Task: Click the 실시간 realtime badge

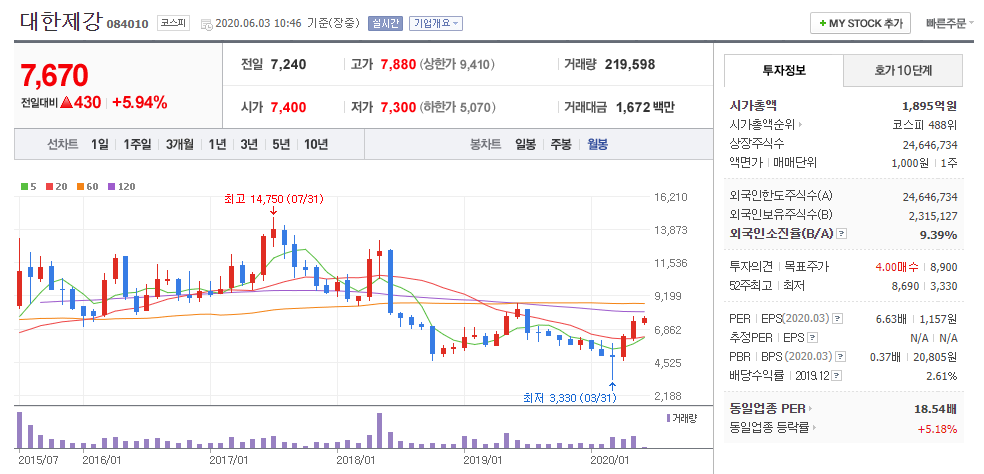Action: [385, 24]
